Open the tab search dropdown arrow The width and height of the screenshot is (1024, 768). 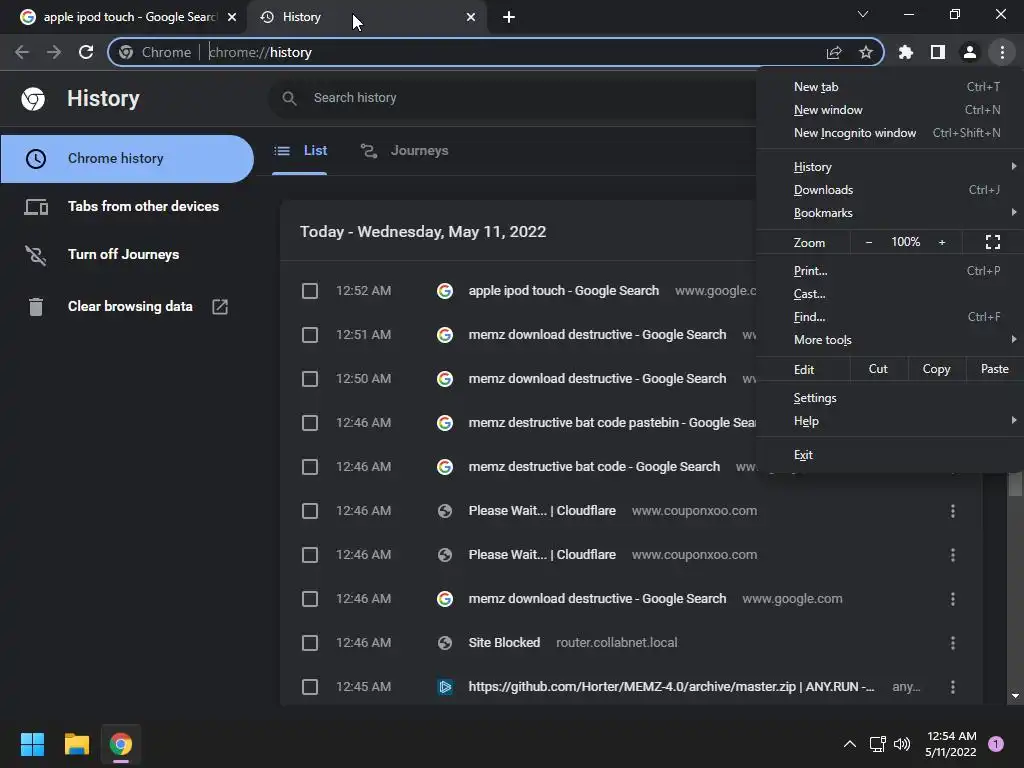pos(863,14)
